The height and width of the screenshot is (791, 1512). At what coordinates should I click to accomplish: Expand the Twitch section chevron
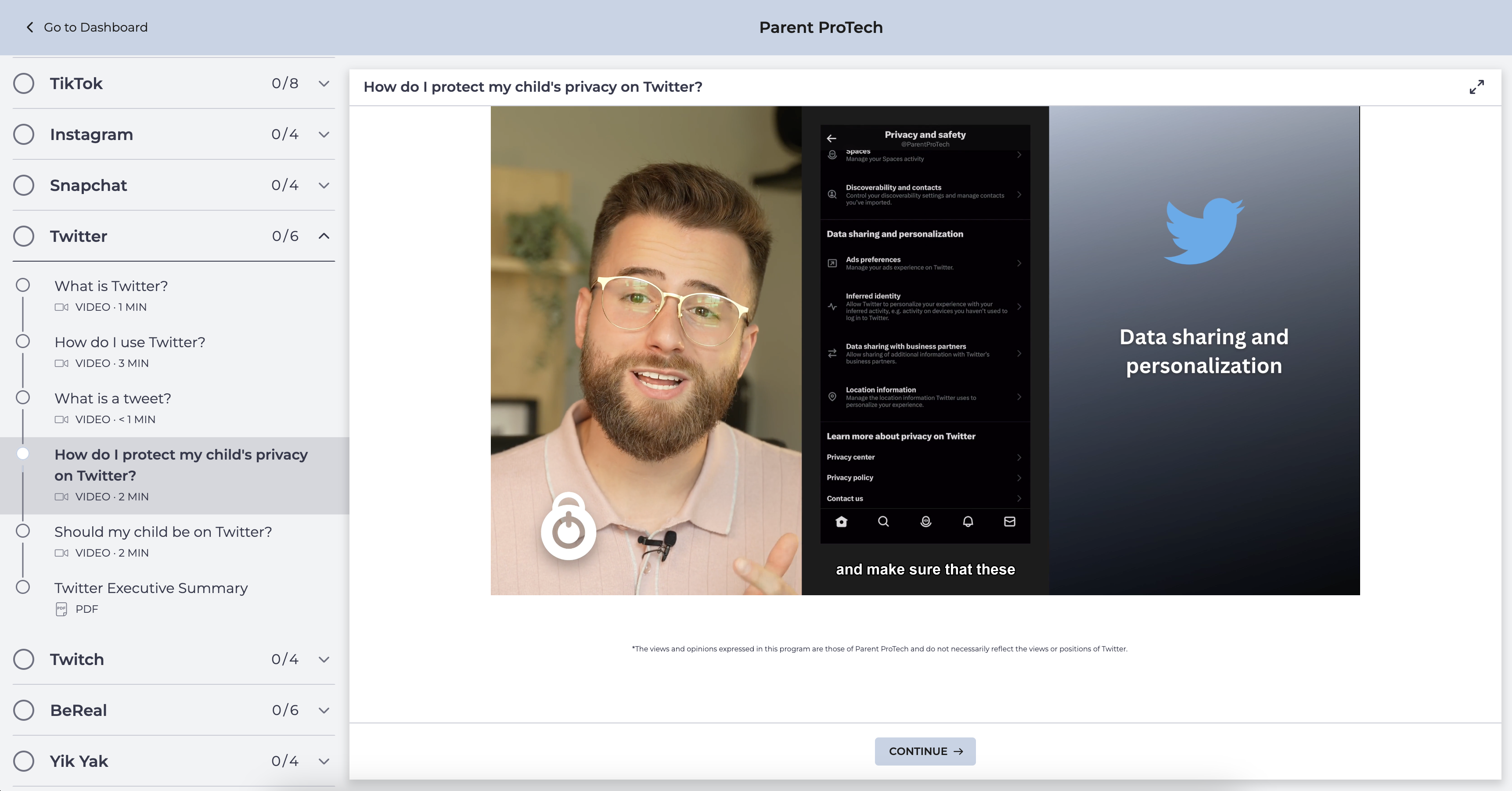[324, 660]
